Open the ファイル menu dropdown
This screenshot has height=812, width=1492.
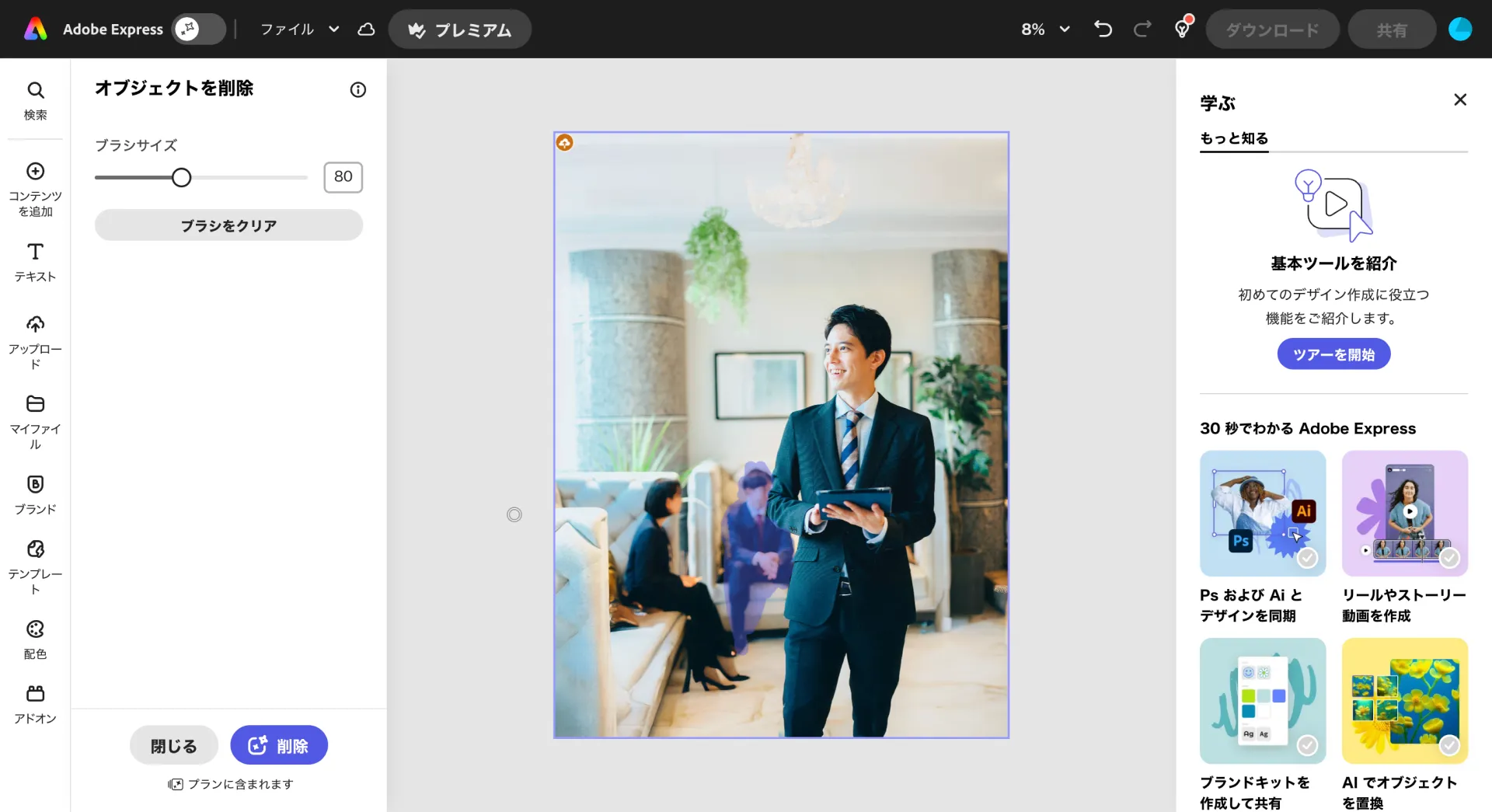click(x=287, y=30)
